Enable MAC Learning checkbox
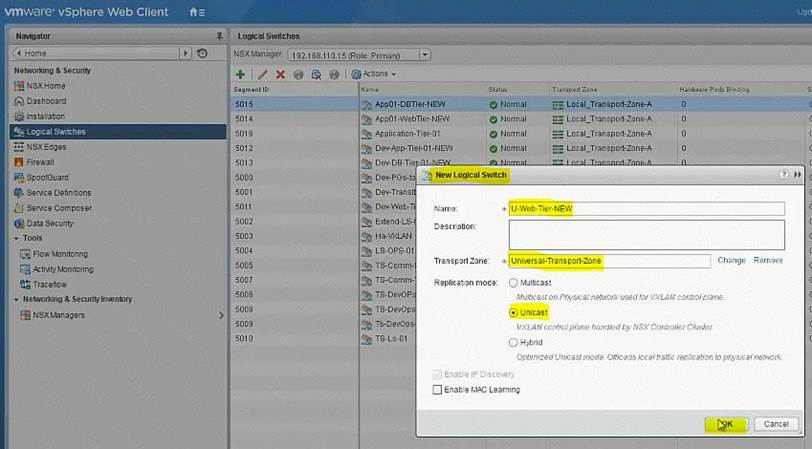The height and width of the screenshot is (449, 812). 437,389
